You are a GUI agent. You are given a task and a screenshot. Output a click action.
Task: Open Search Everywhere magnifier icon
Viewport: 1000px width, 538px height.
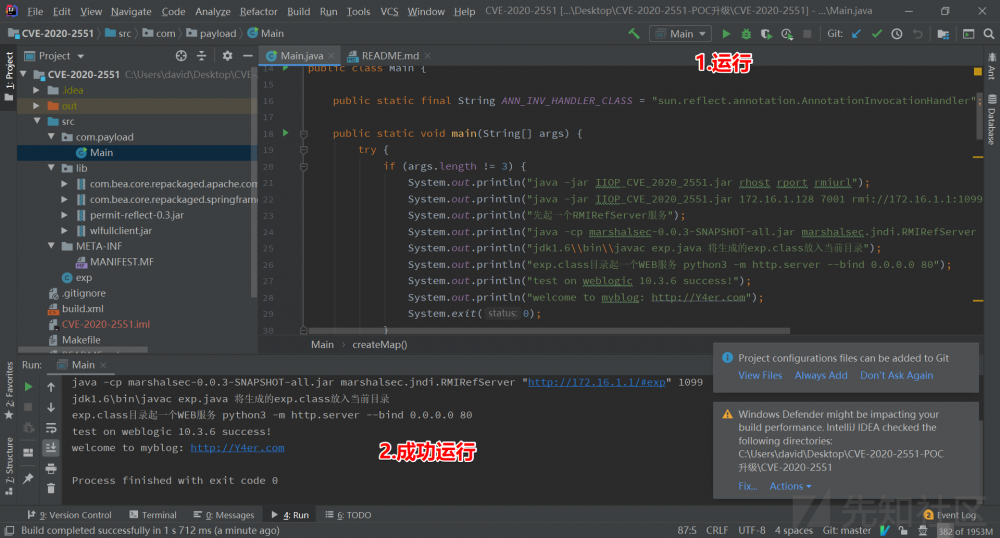pos(989,34)
